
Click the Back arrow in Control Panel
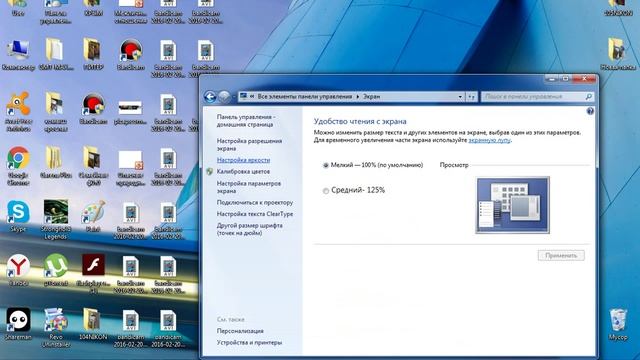pyautogui.click(x=210, y=97)
